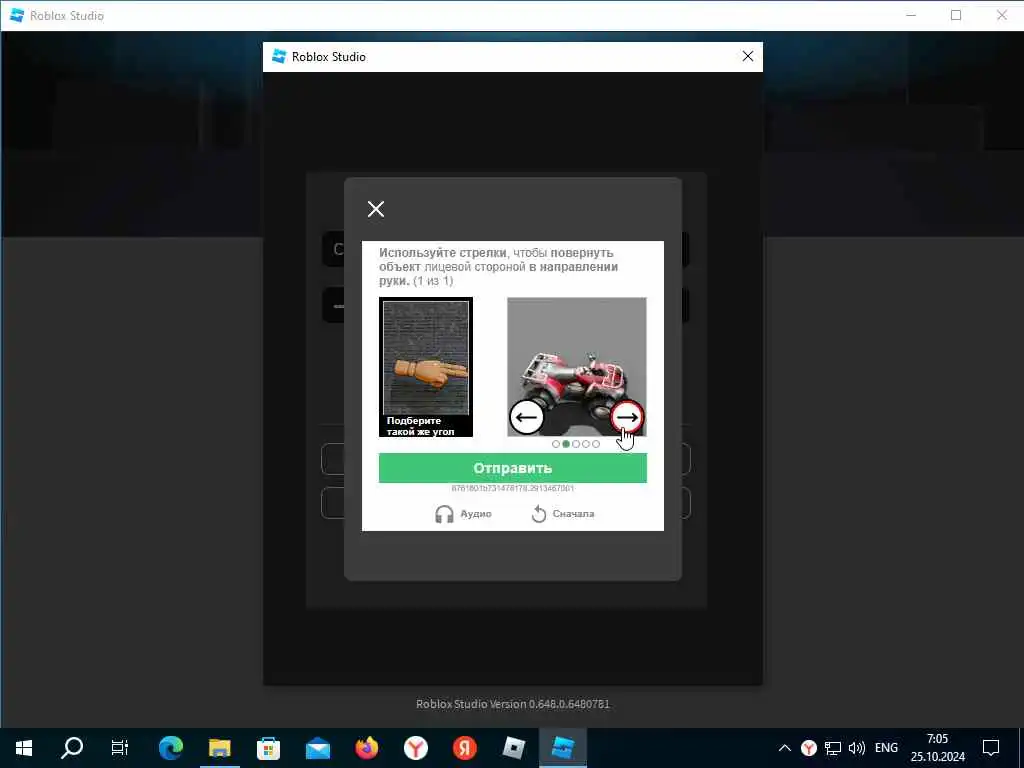Viewport: 1024px width, 768px height.
Task: Open Microsoft Store from the taskbar
Action: pyautogui.click(x=268, y=748)
